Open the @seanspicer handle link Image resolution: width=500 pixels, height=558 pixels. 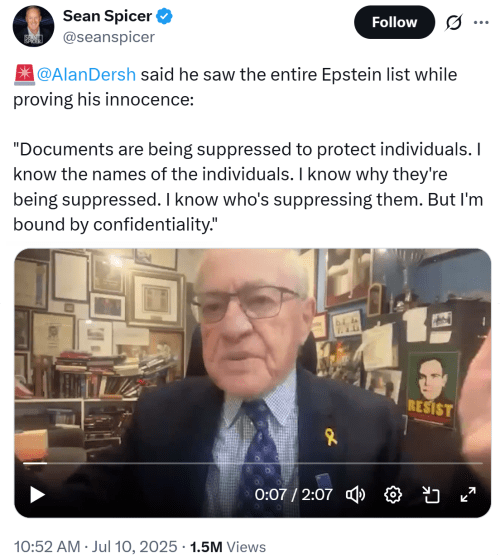click(109, 37)
